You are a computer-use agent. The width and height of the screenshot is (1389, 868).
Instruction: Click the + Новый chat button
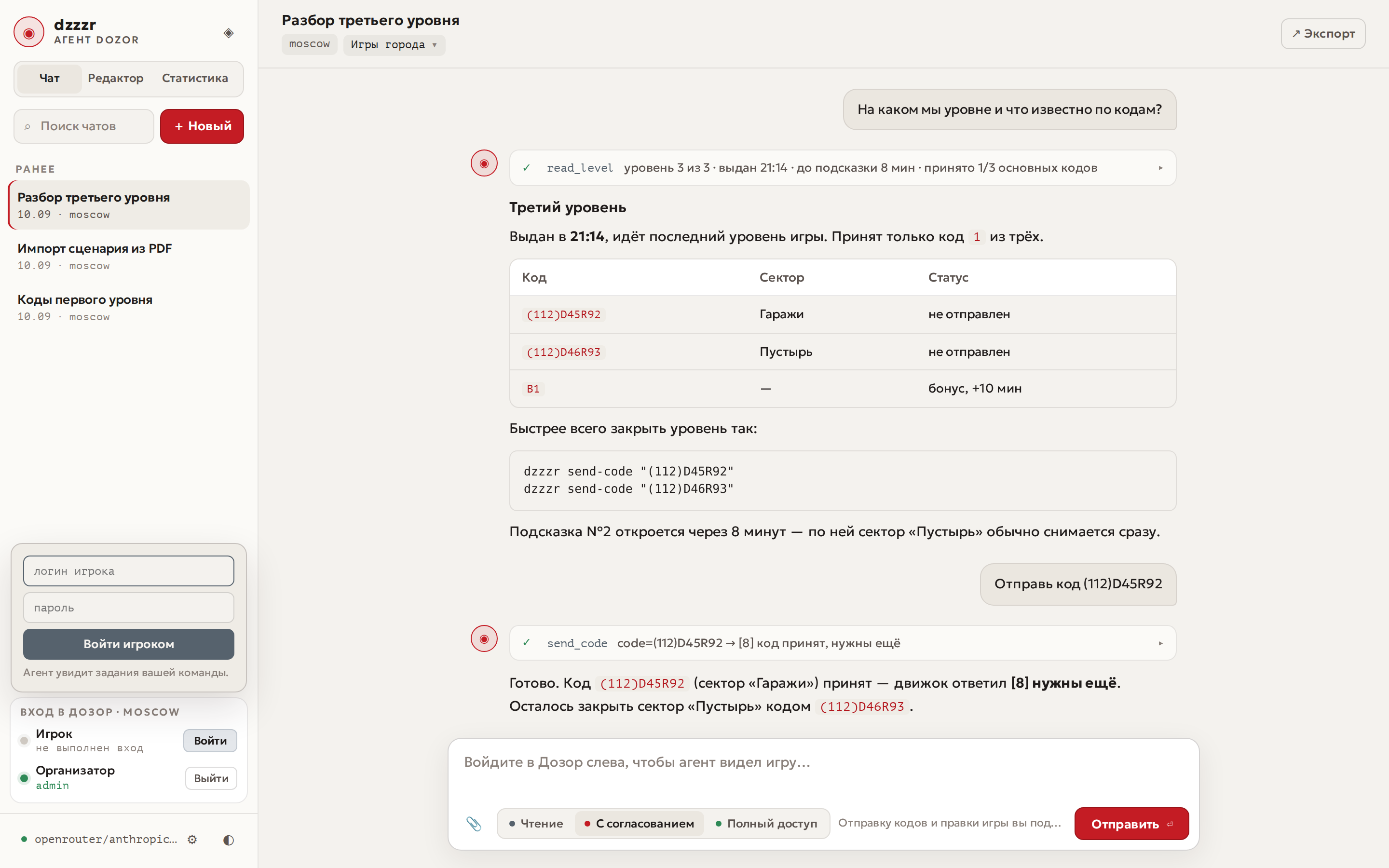point(202,126)
